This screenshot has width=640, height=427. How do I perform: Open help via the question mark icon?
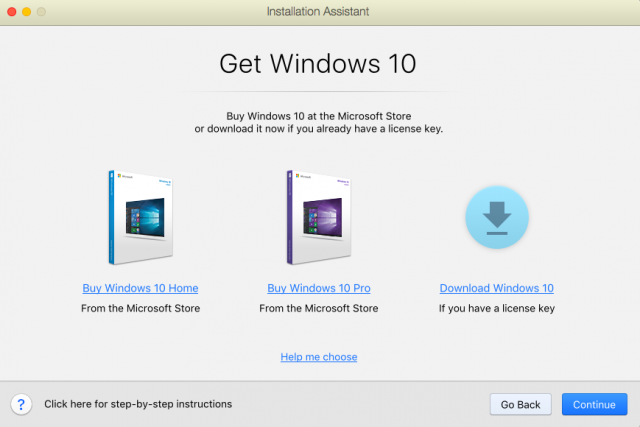(21, 404)
